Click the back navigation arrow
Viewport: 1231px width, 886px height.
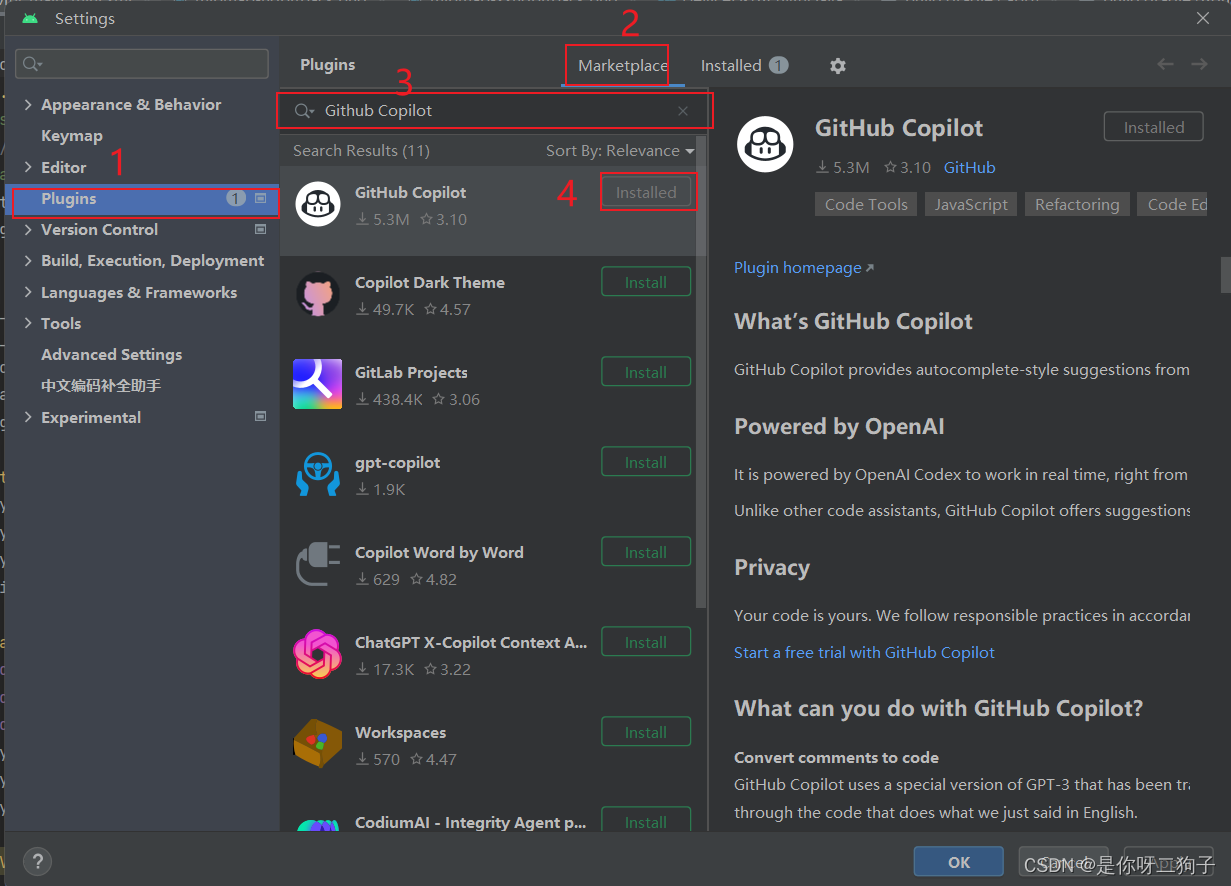[1165, 63]
